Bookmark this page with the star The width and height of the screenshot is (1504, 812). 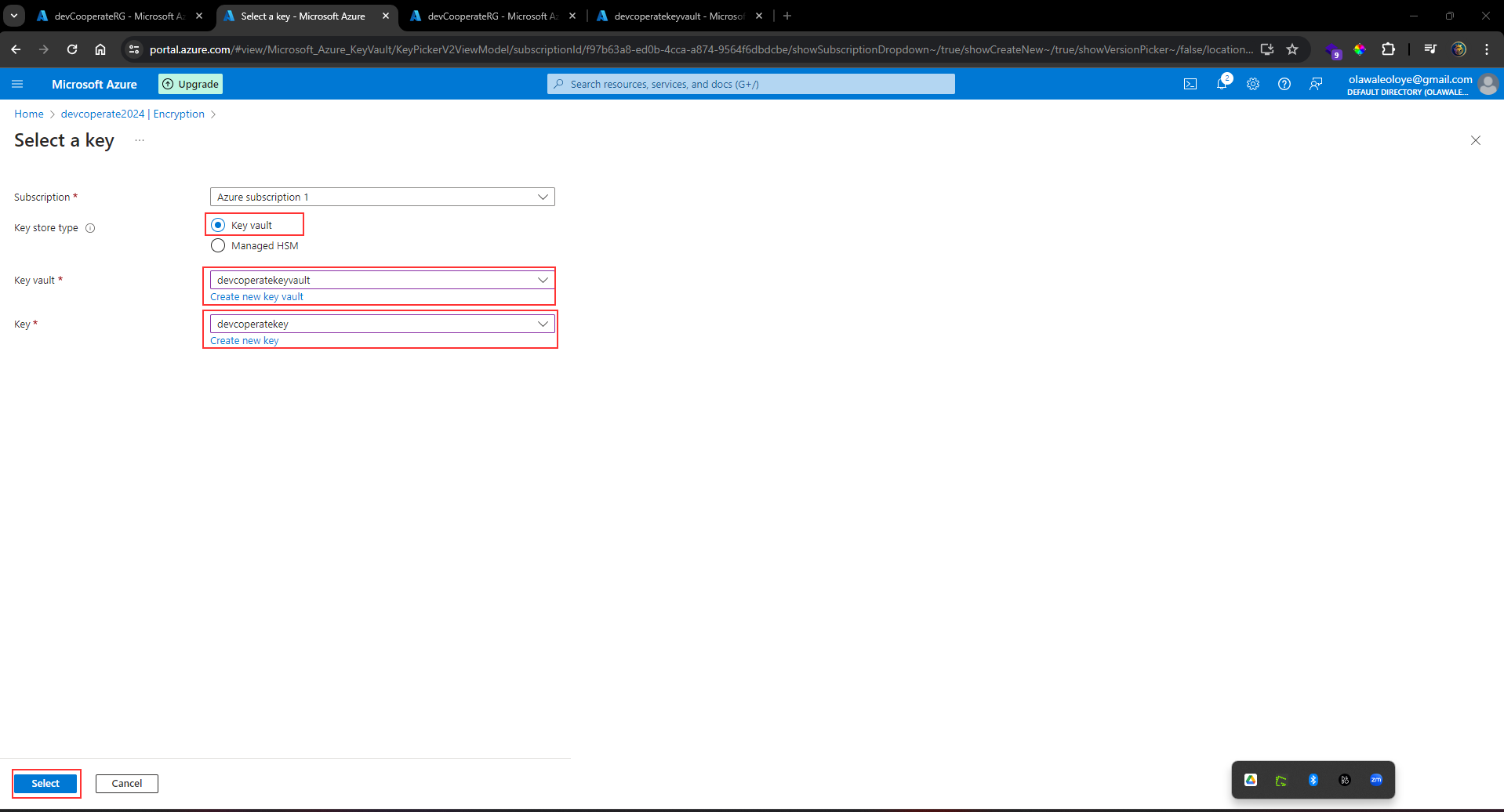pos(1292,49)
